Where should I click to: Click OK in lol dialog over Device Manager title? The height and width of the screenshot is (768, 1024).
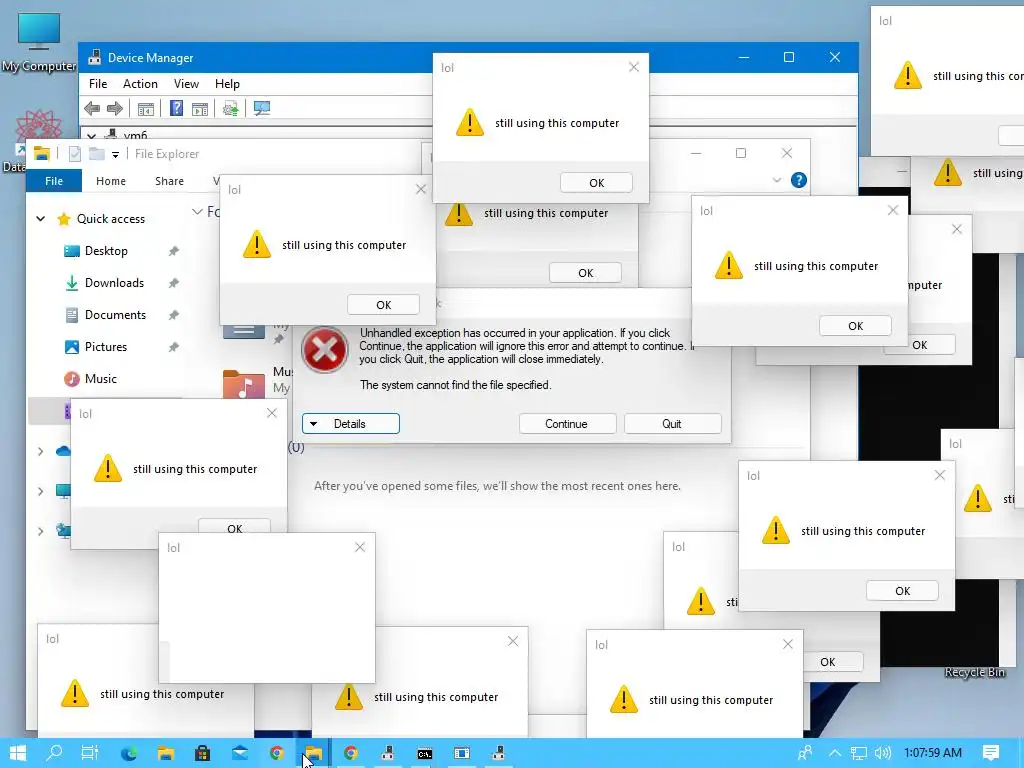(x=596, y=183)
